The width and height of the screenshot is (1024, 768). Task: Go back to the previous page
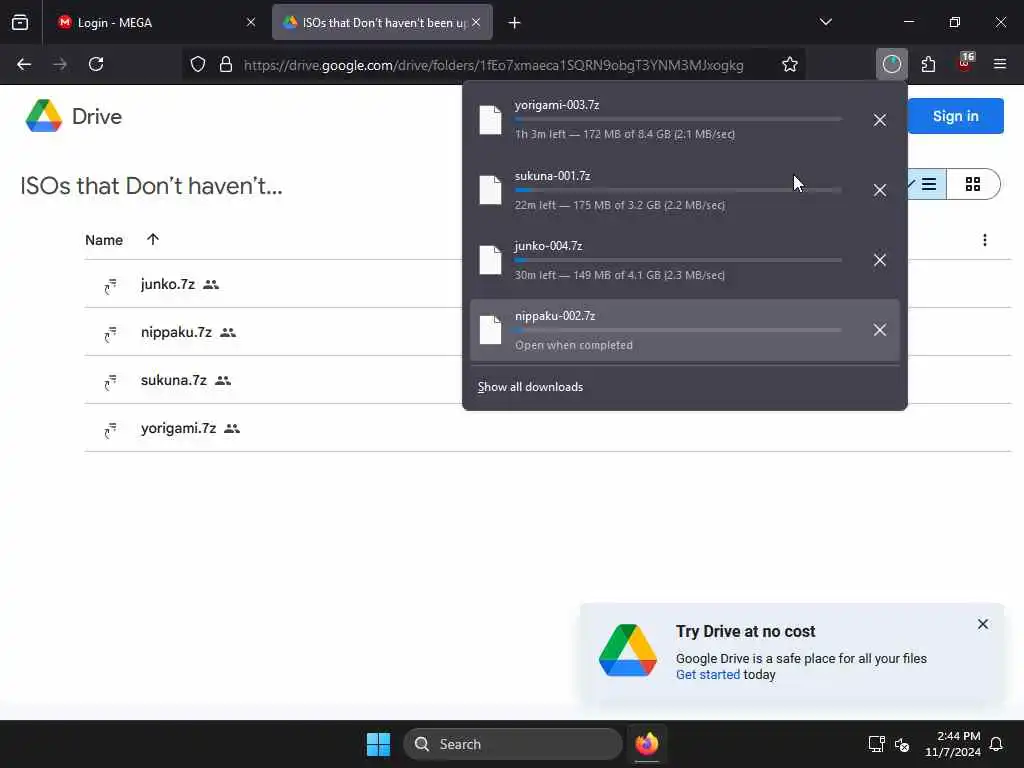pyautogui.click(x=24, y=64)
